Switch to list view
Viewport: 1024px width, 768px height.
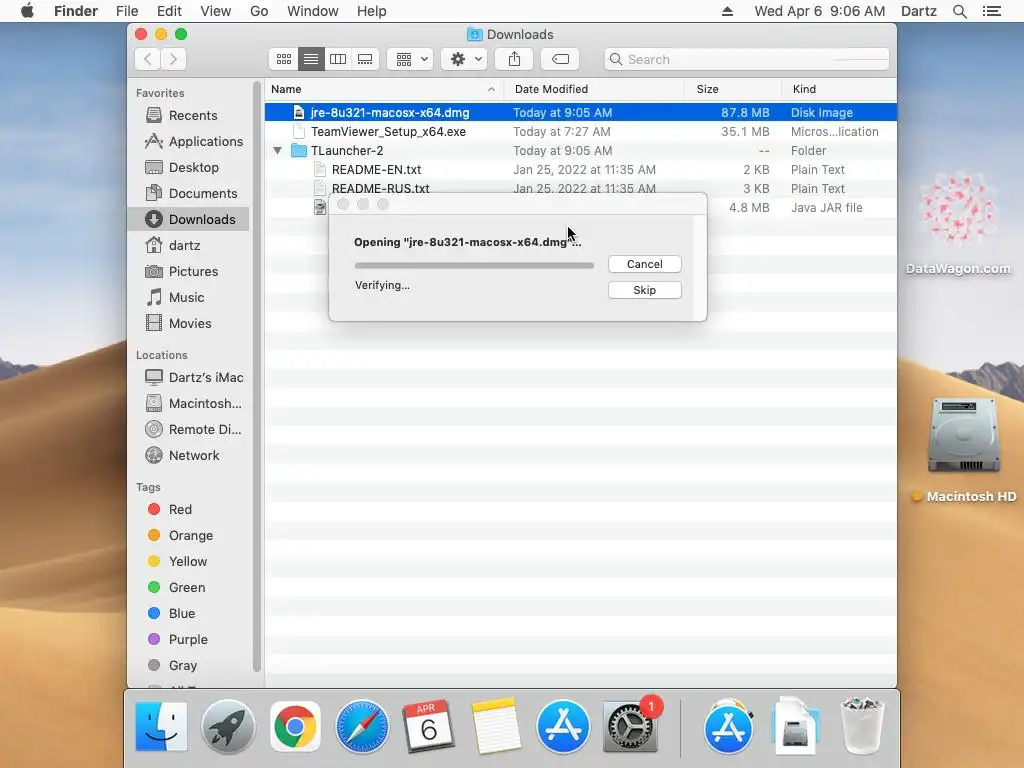pyautogui.click(x=311, y=59)
